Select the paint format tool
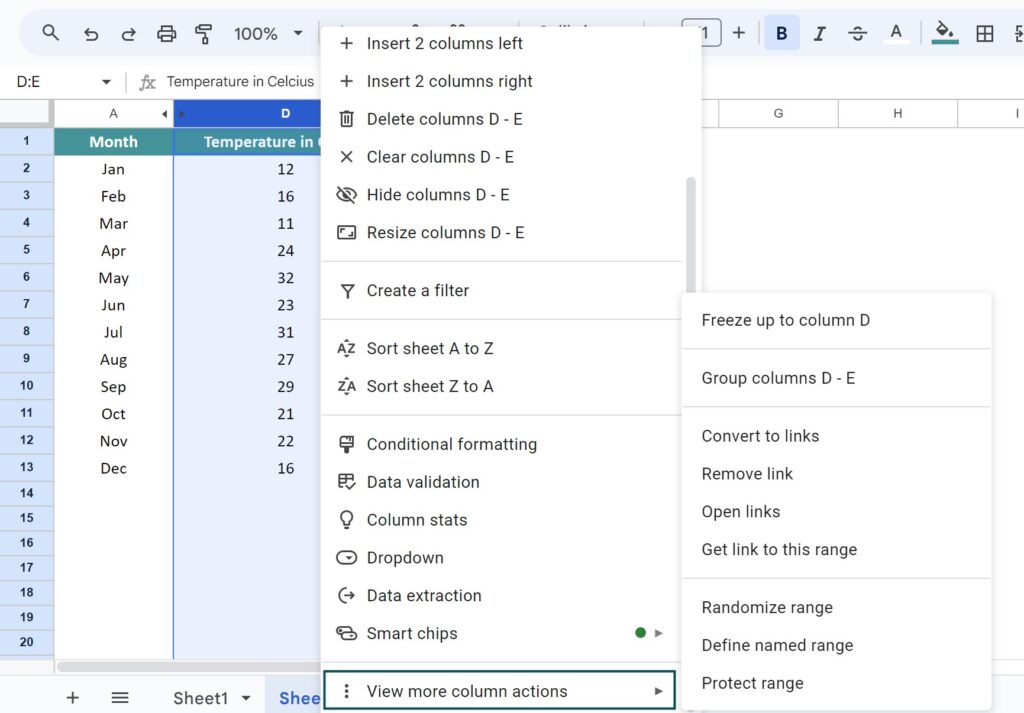The width and height of the screenshot is (1024, 713). 204,33
